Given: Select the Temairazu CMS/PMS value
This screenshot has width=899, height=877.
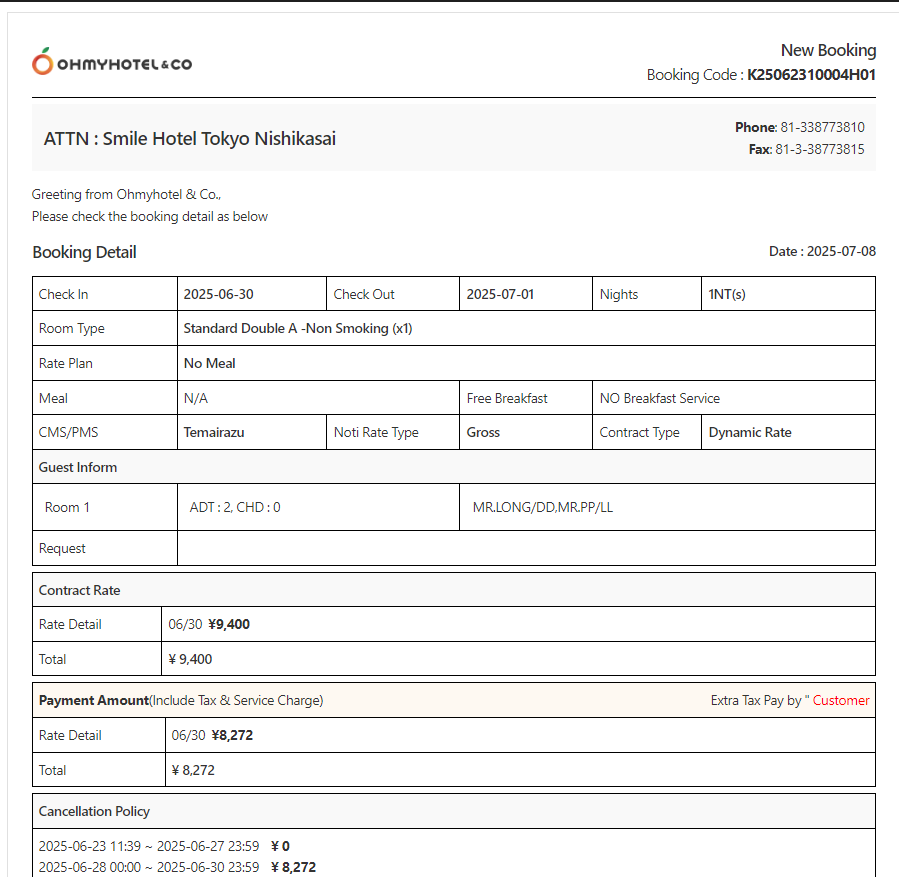Looking at the screenshot, I should point(214,433).
